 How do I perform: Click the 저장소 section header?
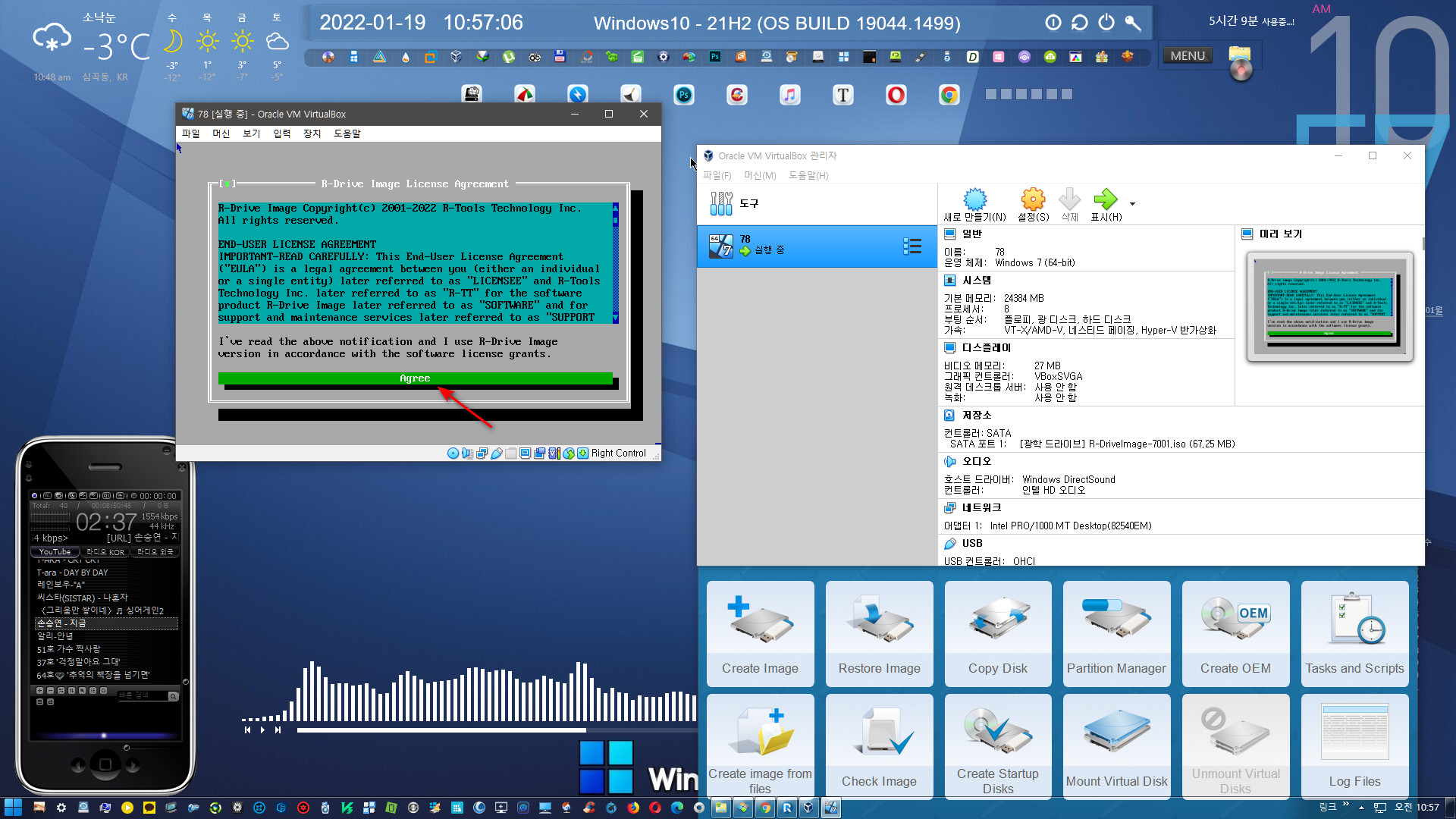click(976, 416)
